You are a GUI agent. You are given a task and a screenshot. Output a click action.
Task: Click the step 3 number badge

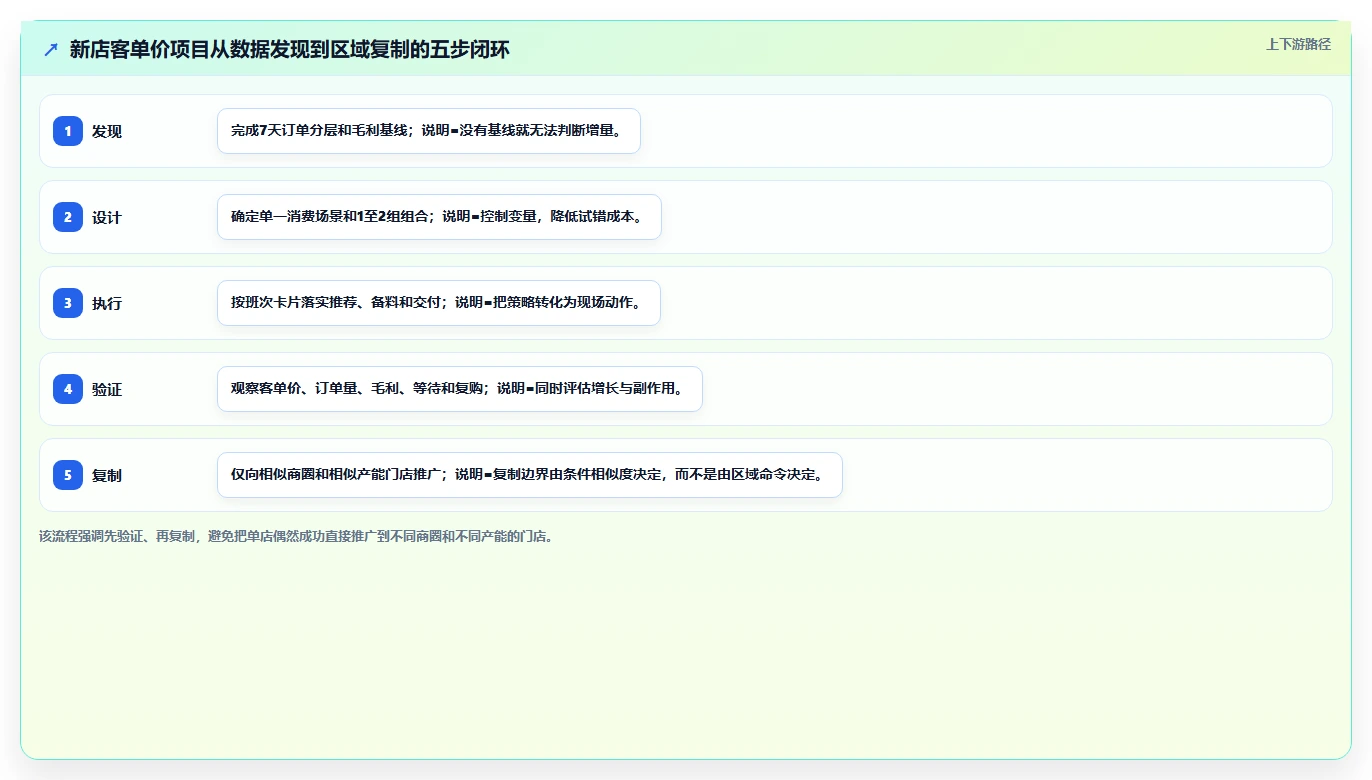point(68,303)
